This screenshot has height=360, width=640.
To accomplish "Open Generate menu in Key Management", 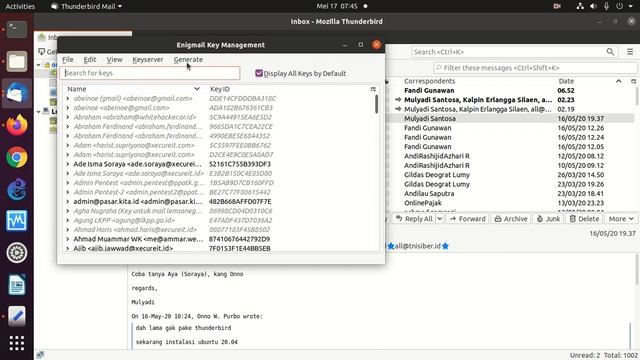I will (188, 60).
